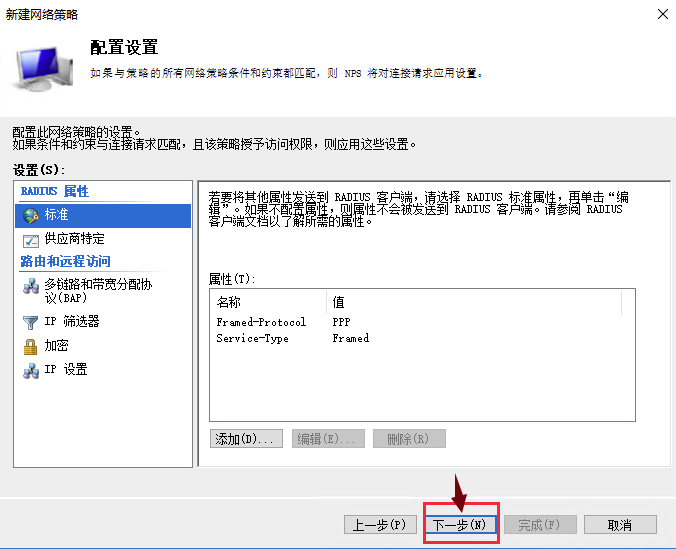This screenshot has width=676, height=549.
Task: Click the checkbox icon beside 供应商特定
Action: [30, 240]
